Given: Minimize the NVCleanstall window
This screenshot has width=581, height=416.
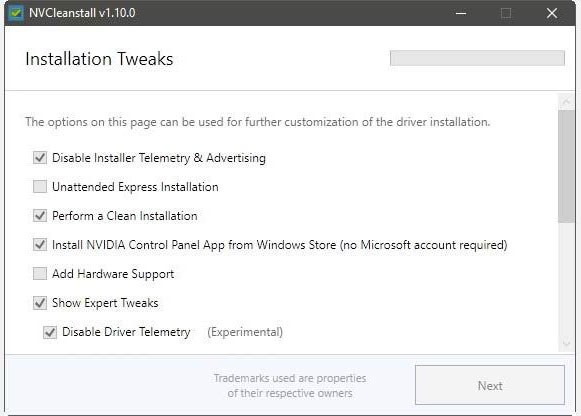Looking at the screenshot, I should (461, 13).
